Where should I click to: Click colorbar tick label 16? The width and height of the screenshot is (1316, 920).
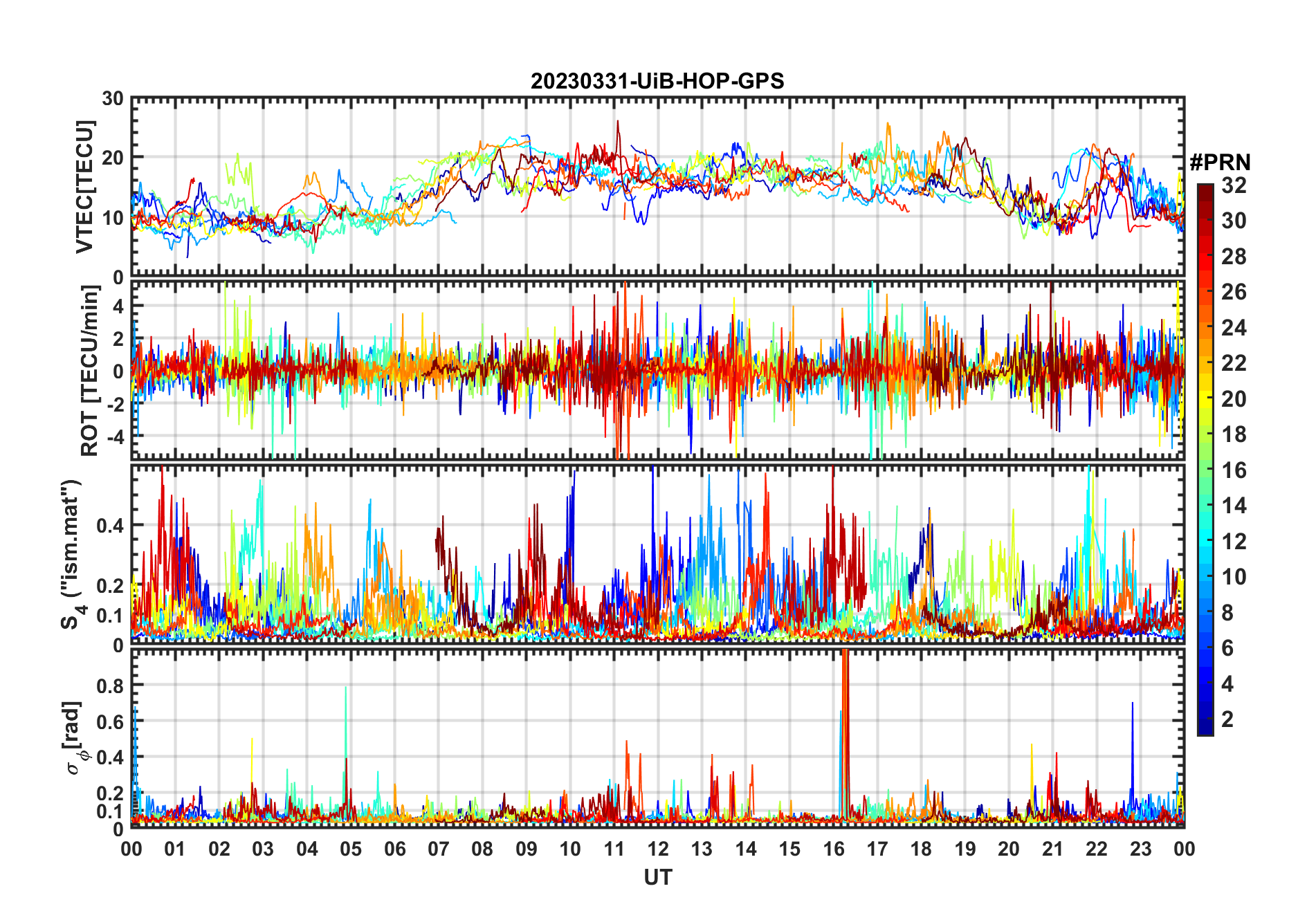click(1234, 470)
